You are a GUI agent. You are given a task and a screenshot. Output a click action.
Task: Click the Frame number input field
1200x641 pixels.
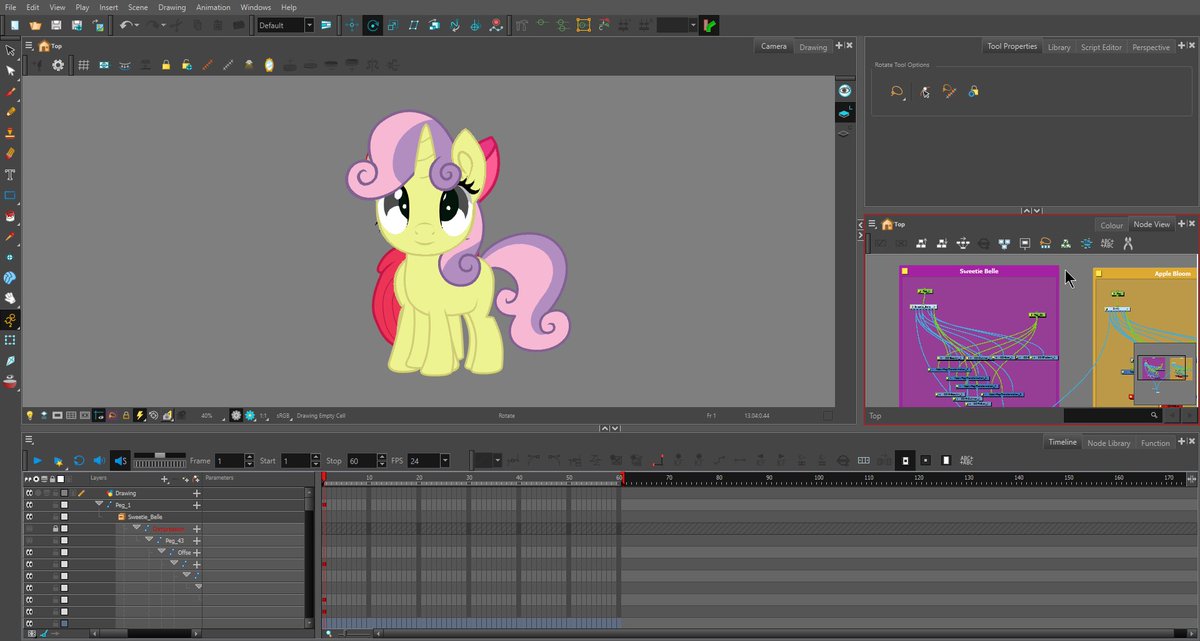228,461
